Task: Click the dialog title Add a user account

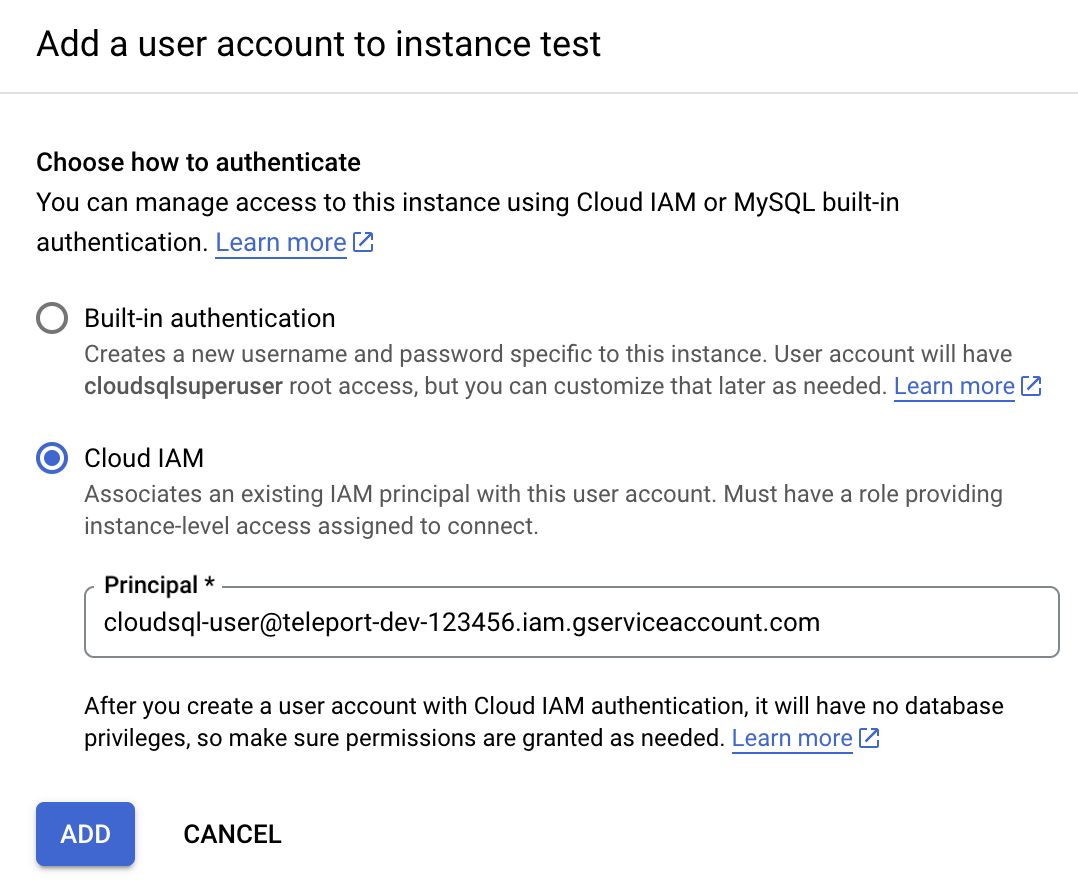Action: coord(318,44)
